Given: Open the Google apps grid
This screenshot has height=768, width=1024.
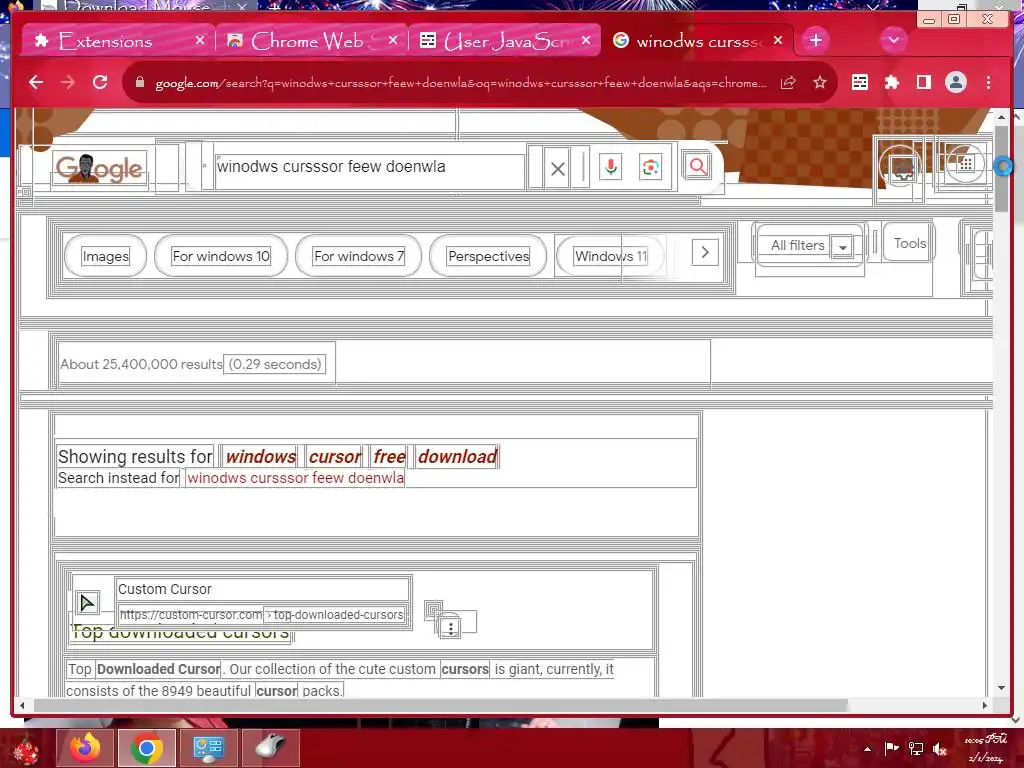Looking at the screenshot, I should (966, 164).
